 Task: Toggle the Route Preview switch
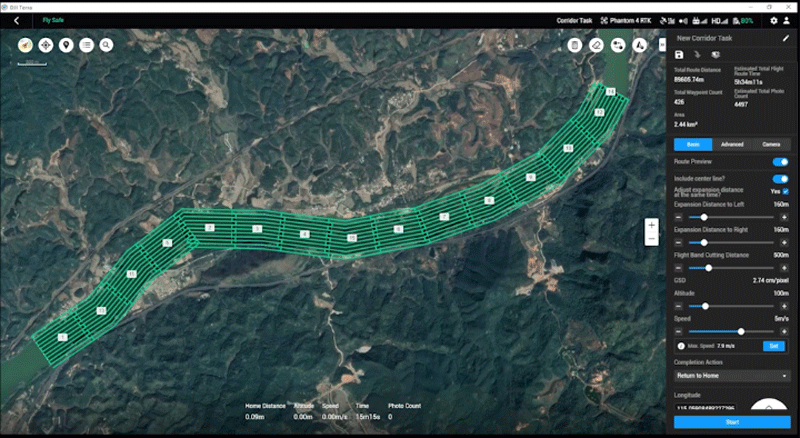coord(780,161)
